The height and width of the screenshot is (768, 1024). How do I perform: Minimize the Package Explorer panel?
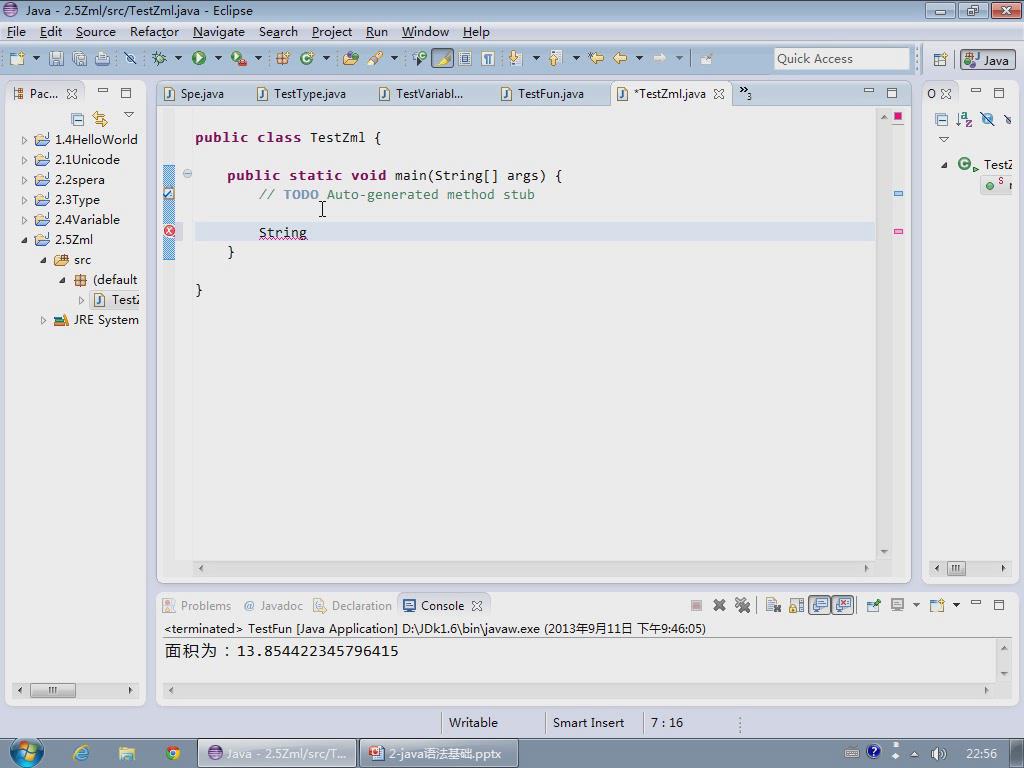tap(103, 91)
